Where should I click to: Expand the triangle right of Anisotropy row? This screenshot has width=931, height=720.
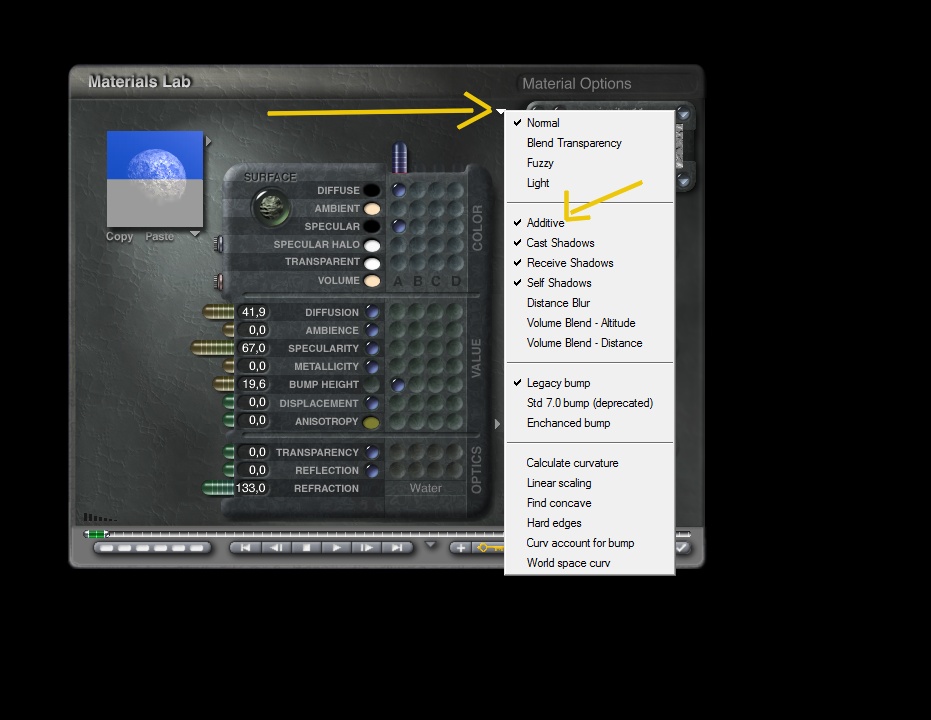point(497,424)
